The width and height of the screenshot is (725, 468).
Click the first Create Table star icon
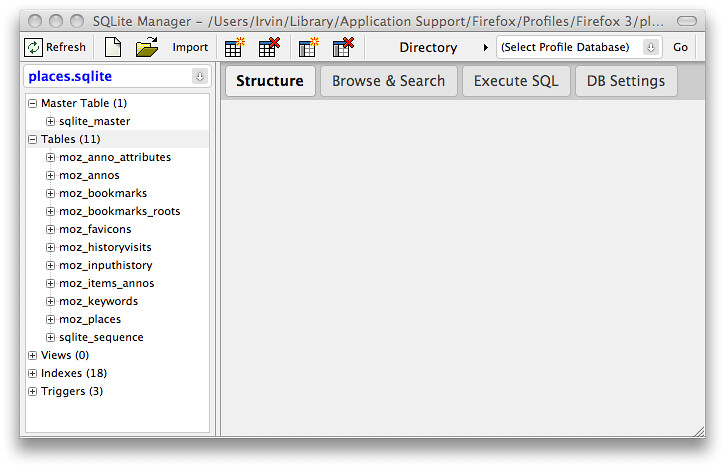(234, 47)
